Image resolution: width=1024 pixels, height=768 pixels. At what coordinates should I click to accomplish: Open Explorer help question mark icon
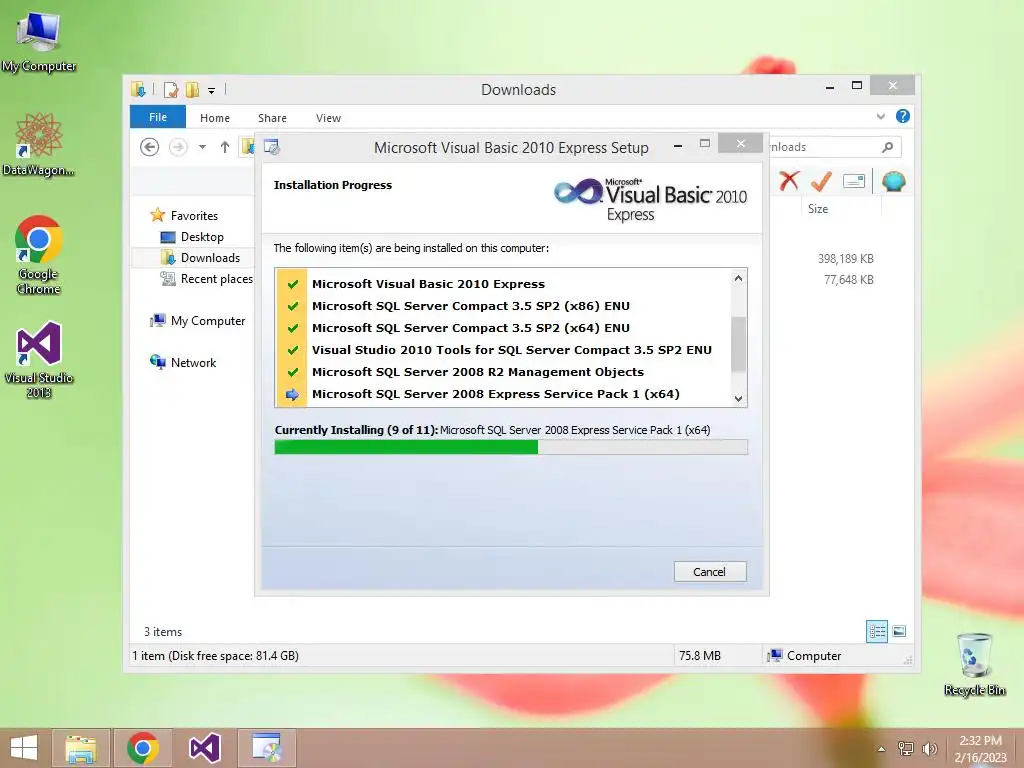903,116
